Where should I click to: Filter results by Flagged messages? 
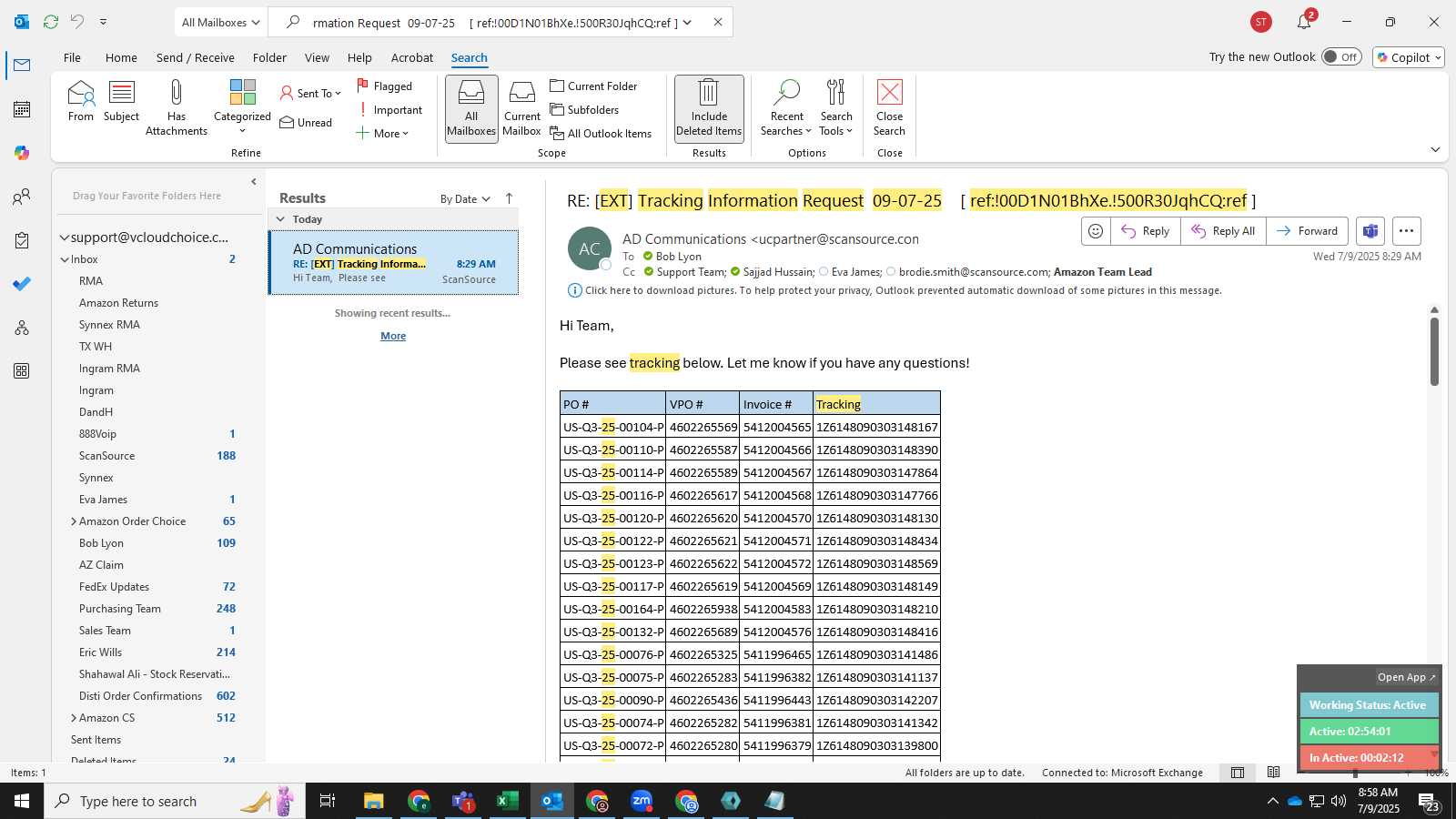tap(384, 86)
